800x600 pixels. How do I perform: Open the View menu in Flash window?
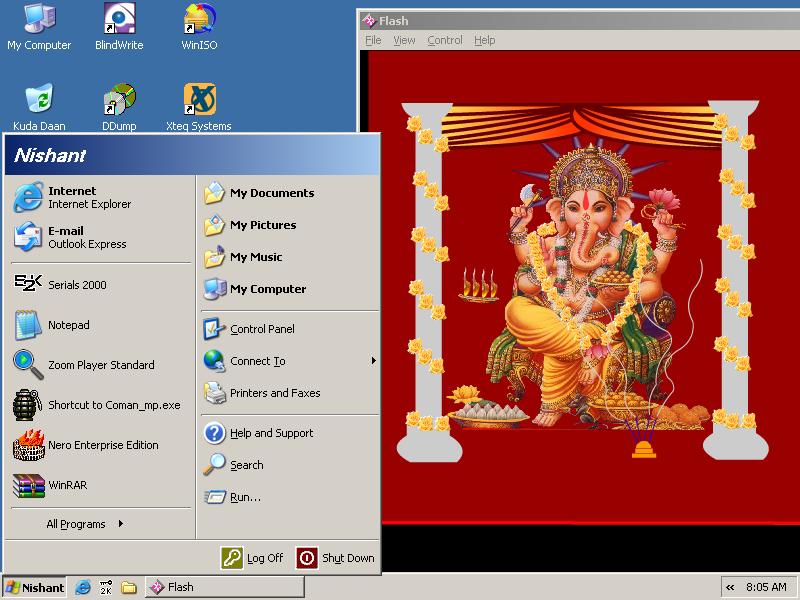point(404,40)
